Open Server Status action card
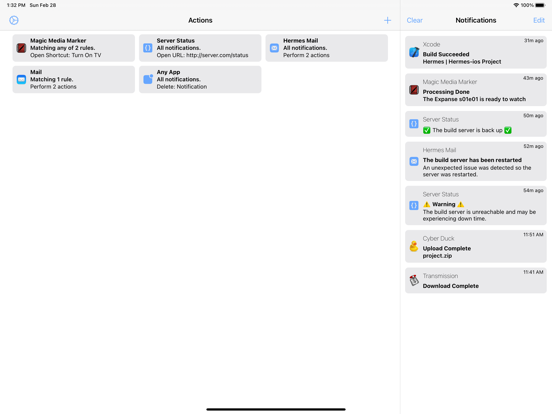This screenshot has width=552, height=414. coord(200,48)
